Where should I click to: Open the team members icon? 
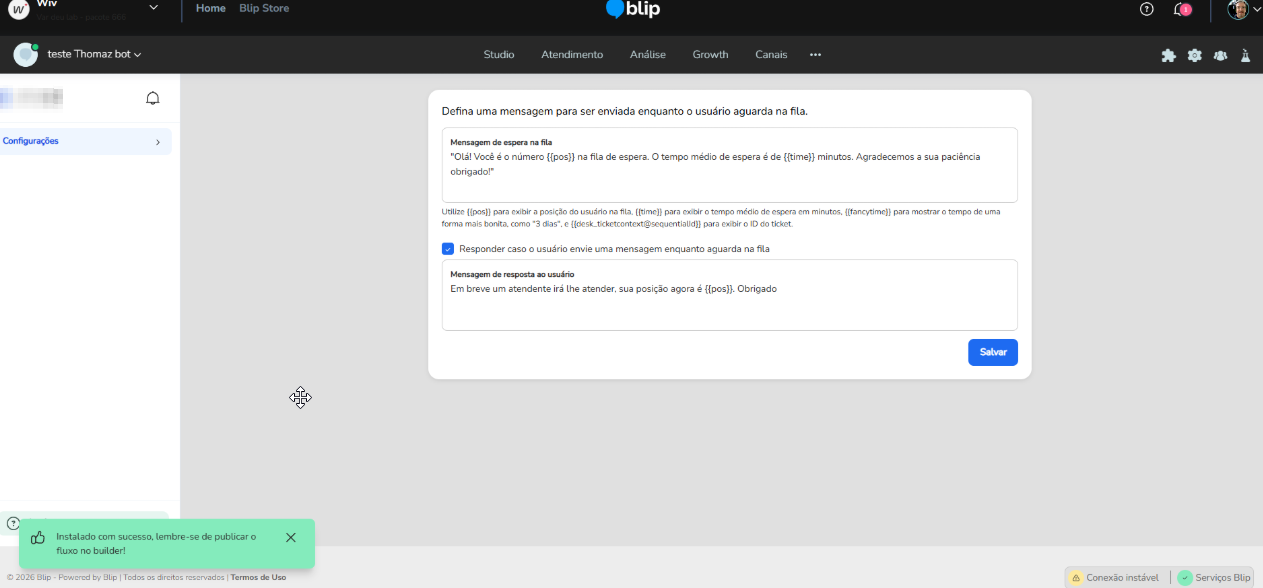(1220, 55)
